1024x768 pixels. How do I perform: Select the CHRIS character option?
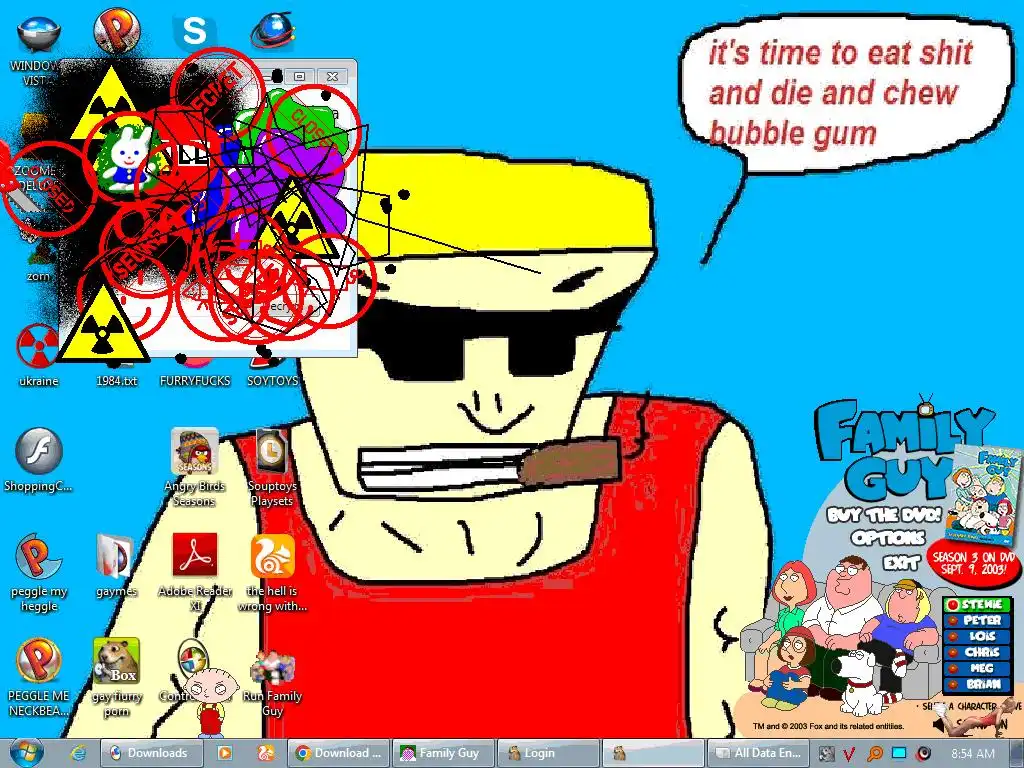(978, 652)
